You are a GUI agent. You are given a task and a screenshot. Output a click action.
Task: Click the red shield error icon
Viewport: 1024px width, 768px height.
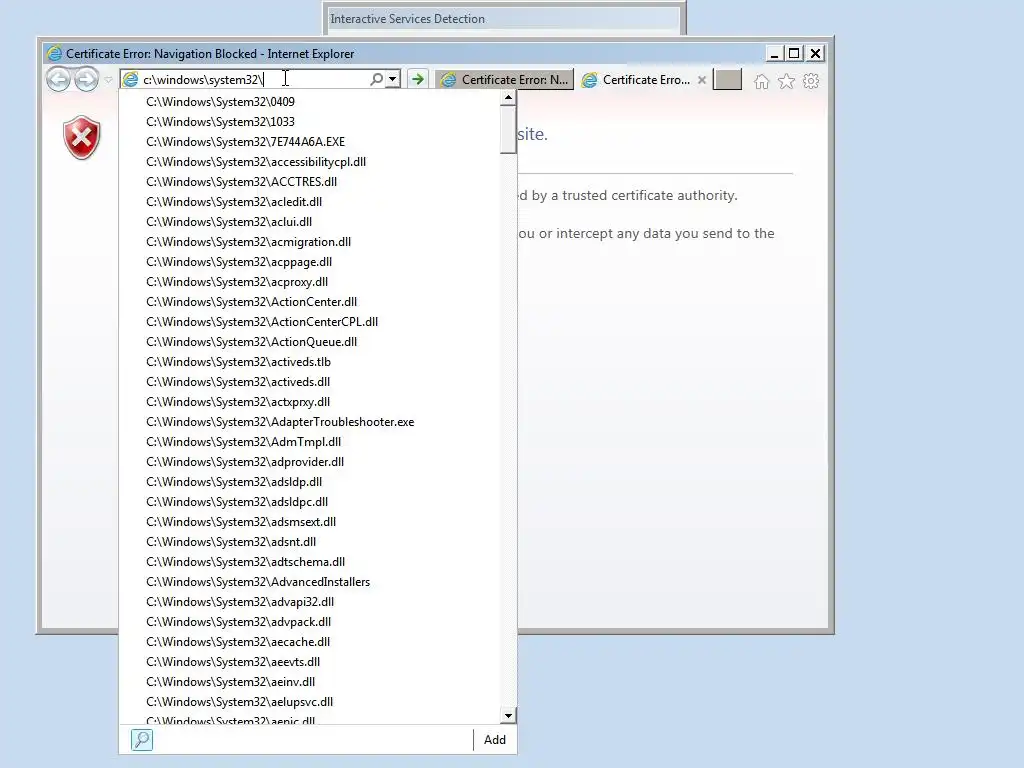(x=82, y=138)
